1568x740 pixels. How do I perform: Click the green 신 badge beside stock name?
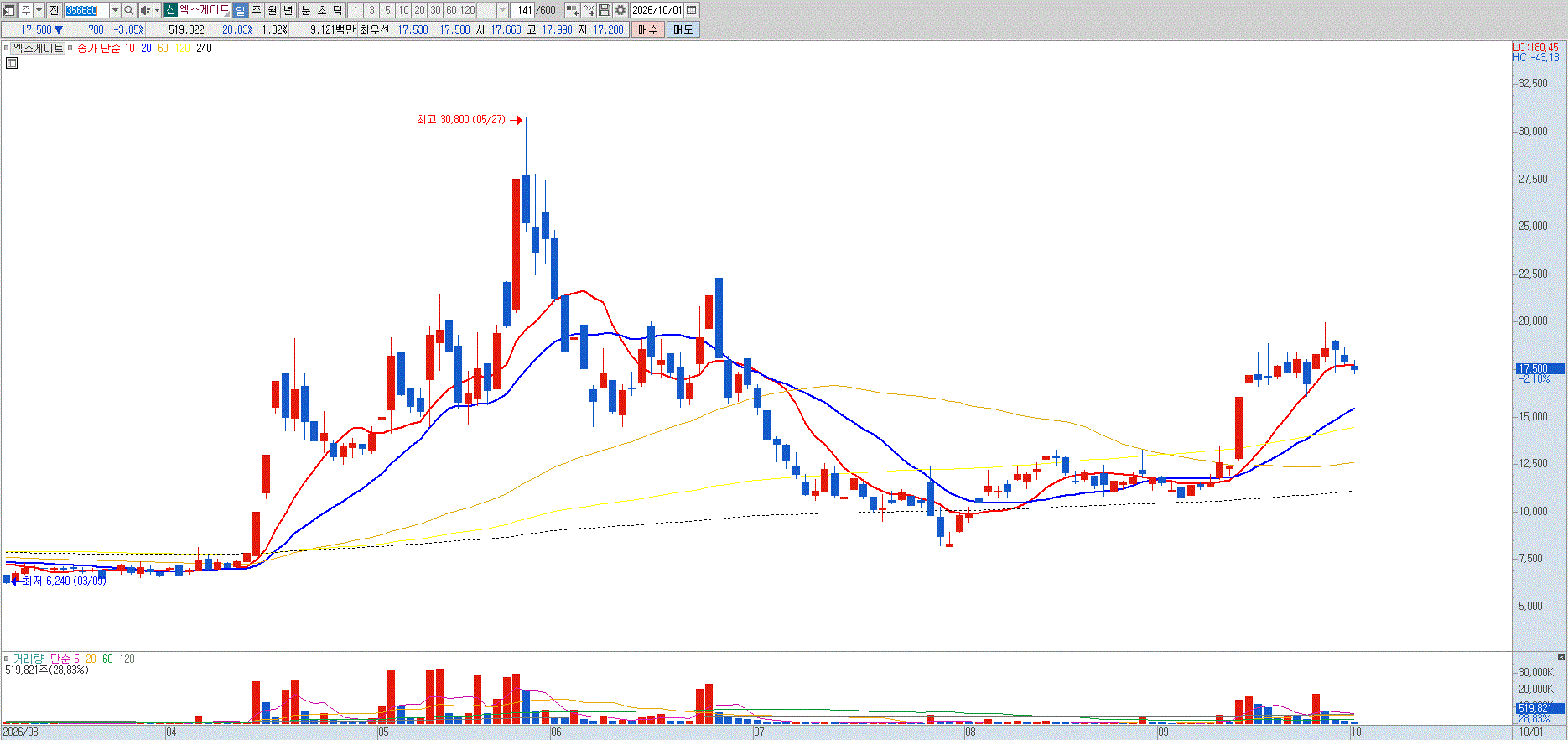(170, 10)
